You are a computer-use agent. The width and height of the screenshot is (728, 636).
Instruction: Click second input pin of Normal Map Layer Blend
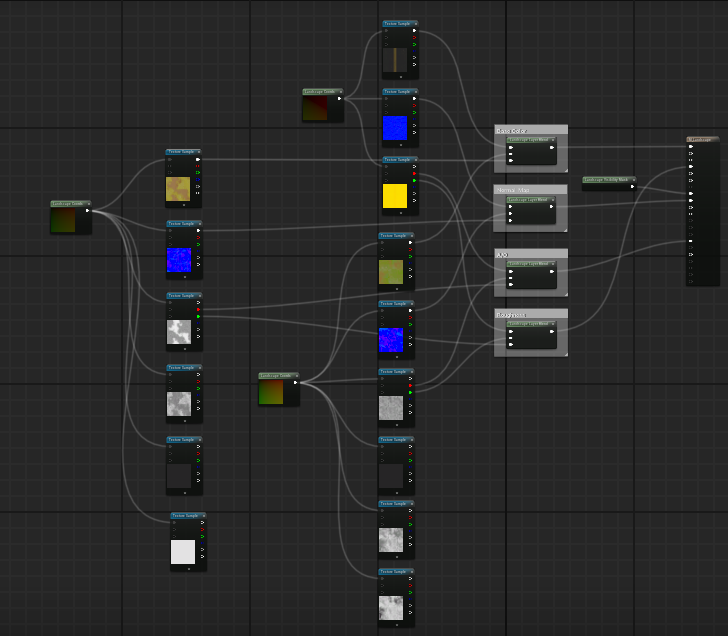tap(511, 214)
